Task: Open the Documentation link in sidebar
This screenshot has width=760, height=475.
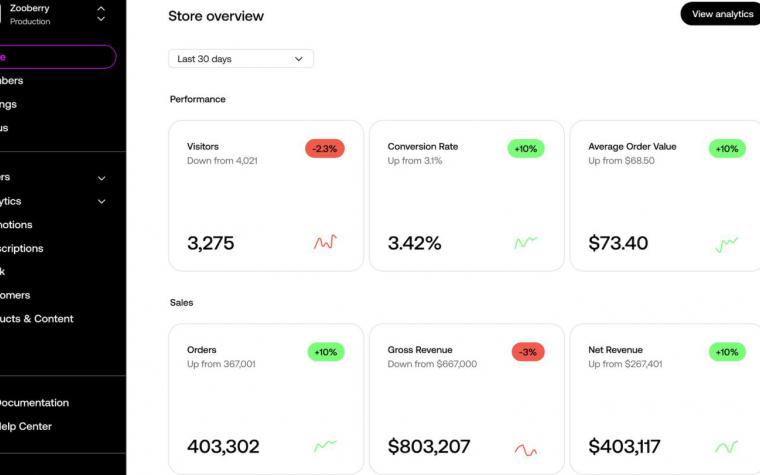Action: tap(33, 402)
